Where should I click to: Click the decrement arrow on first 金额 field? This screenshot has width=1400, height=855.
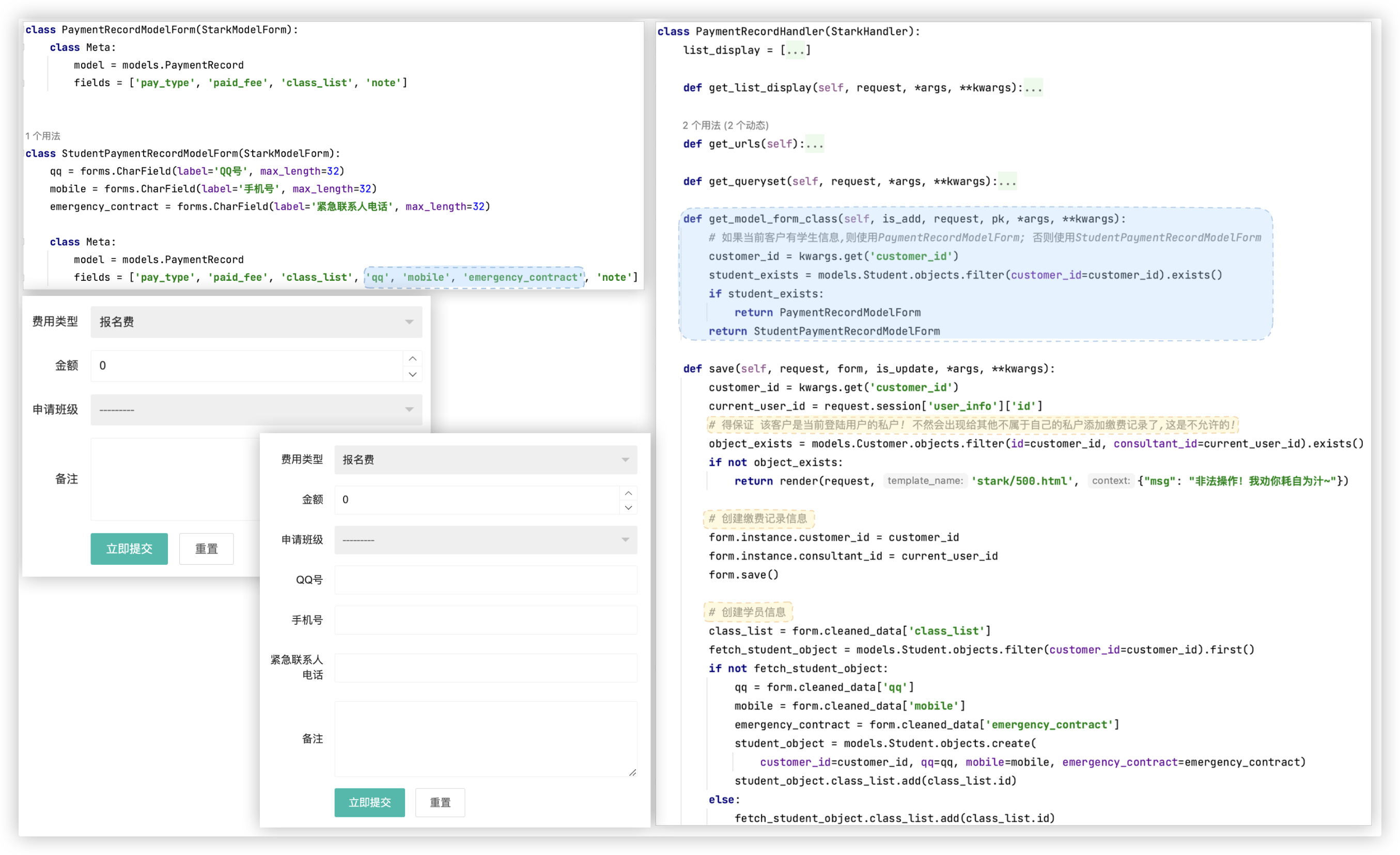pyautogui.click(x=412, y=374)
